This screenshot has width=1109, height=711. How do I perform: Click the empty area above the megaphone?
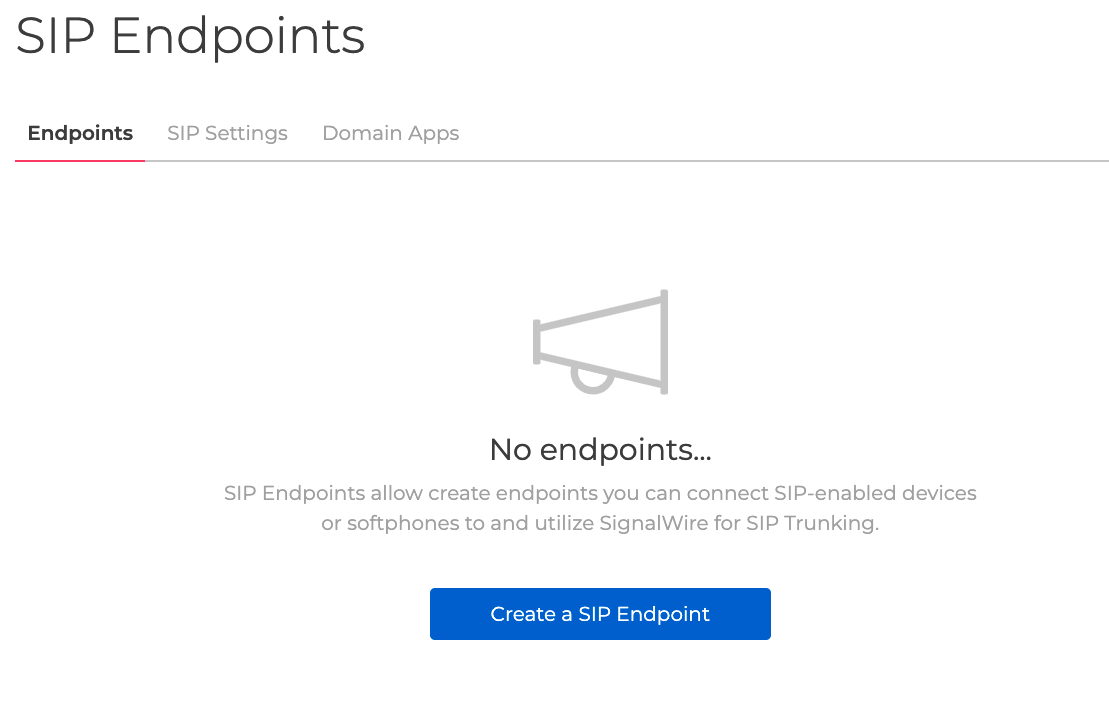pyautogui.click(x=600, y=230)
